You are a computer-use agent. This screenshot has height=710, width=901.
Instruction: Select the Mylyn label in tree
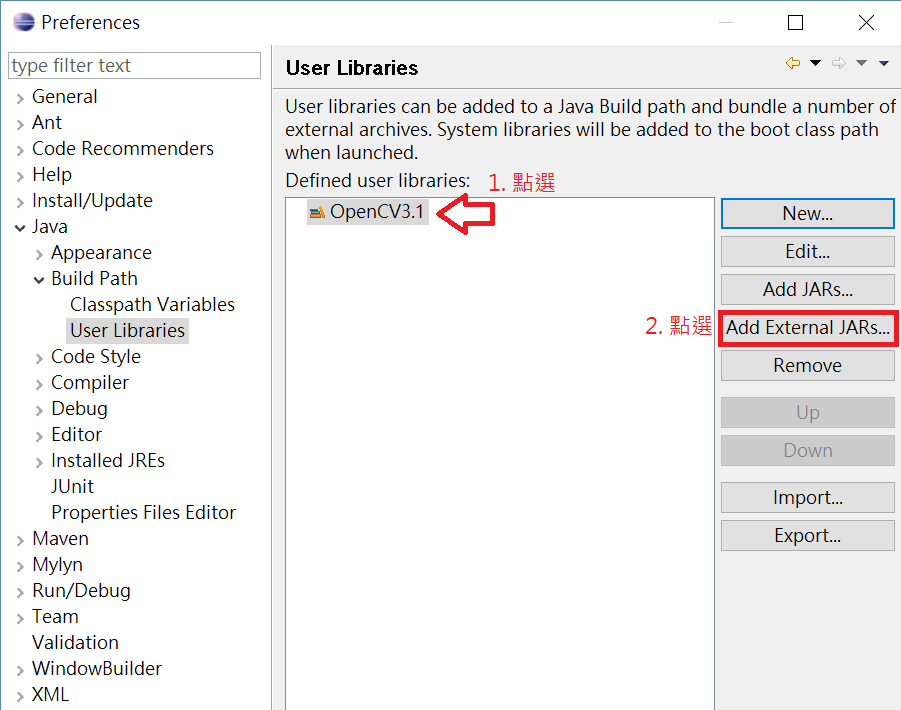(57, 565)
